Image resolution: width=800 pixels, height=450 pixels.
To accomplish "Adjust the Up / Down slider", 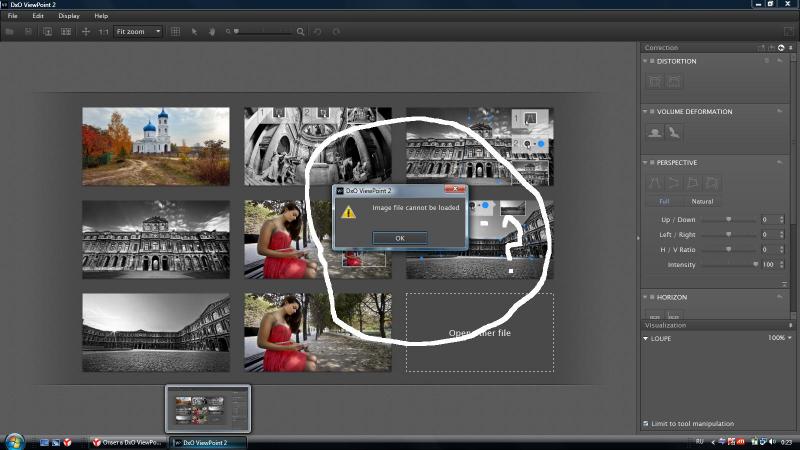I will pos(729,219).
